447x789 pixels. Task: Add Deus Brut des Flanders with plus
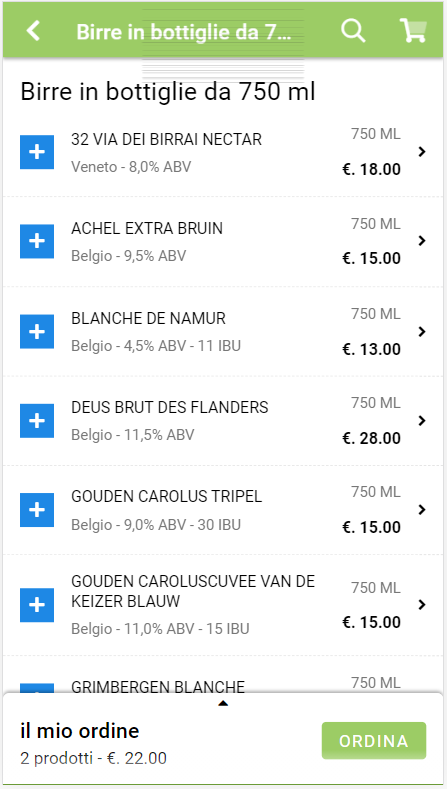37,421
